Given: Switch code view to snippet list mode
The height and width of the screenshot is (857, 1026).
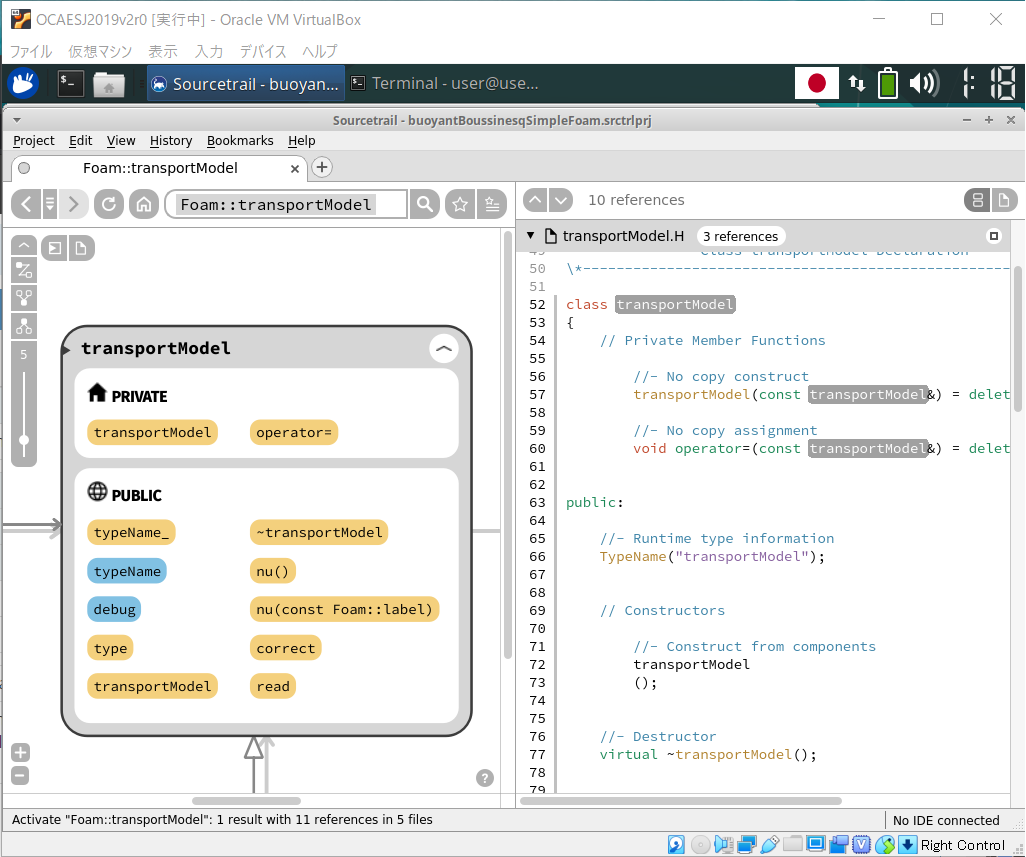Looking at the screenshot, I should click(x=977, y=200).
